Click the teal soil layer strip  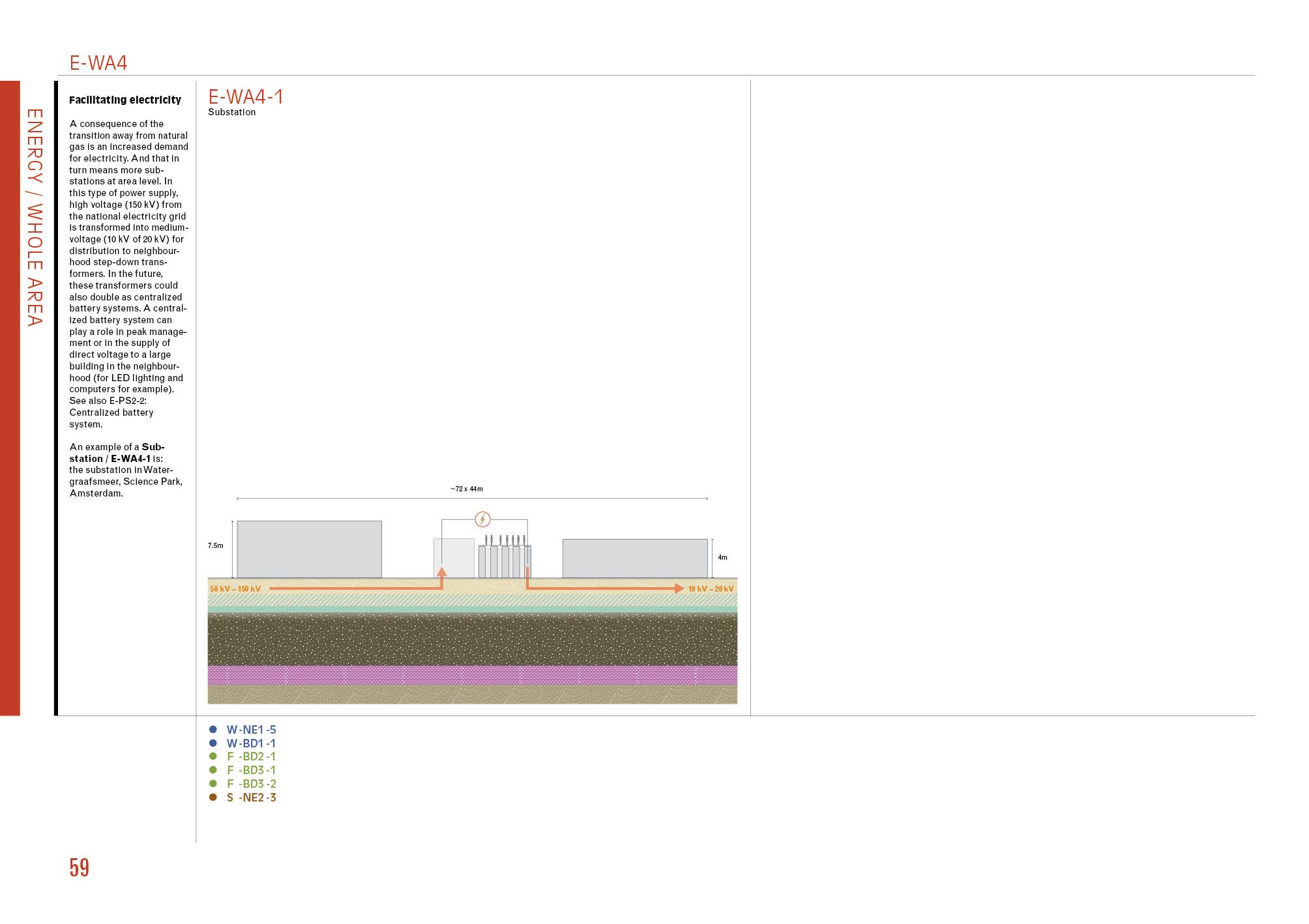pyautogui.click(x=472, y=609)
